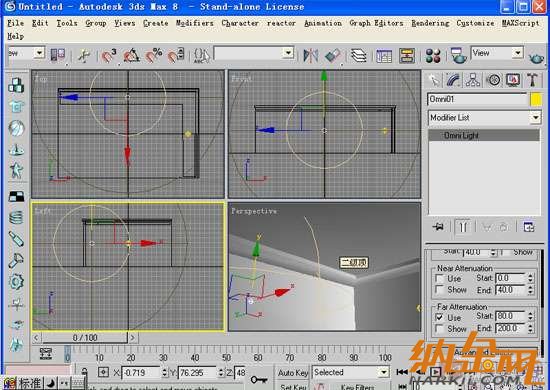Open the Curve Editor icon

[x=384, y=55]
